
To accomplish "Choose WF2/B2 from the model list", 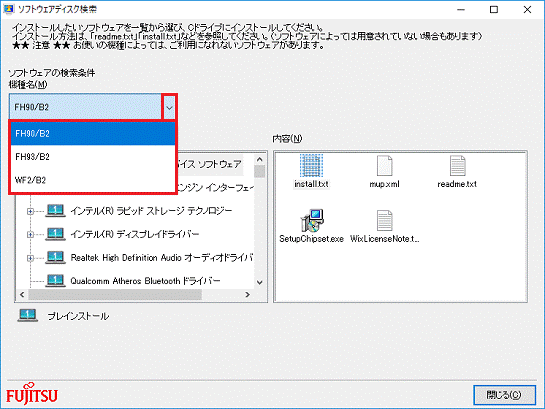I will (93, 180).
